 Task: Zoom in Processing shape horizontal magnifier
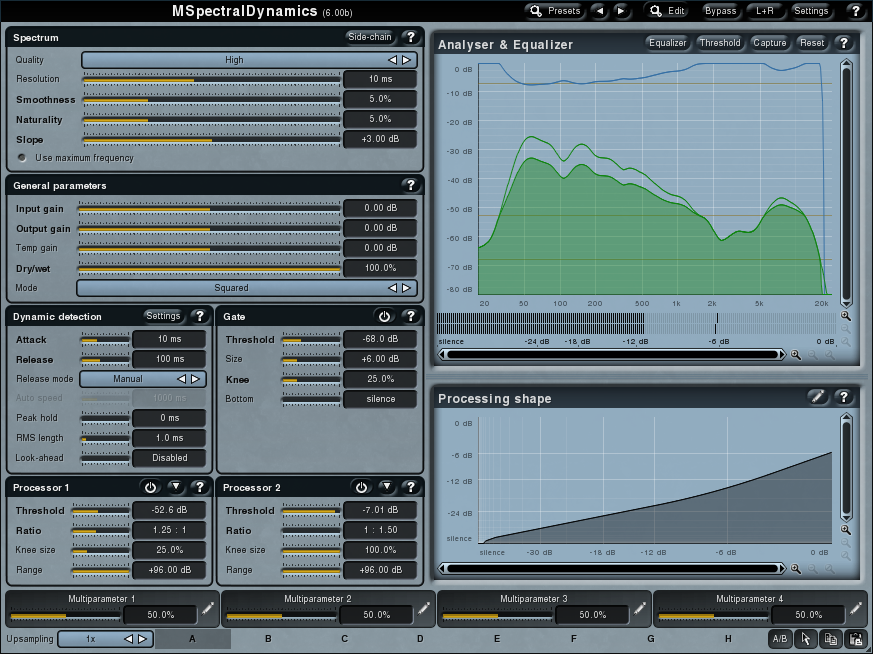[x=796, y=568]
